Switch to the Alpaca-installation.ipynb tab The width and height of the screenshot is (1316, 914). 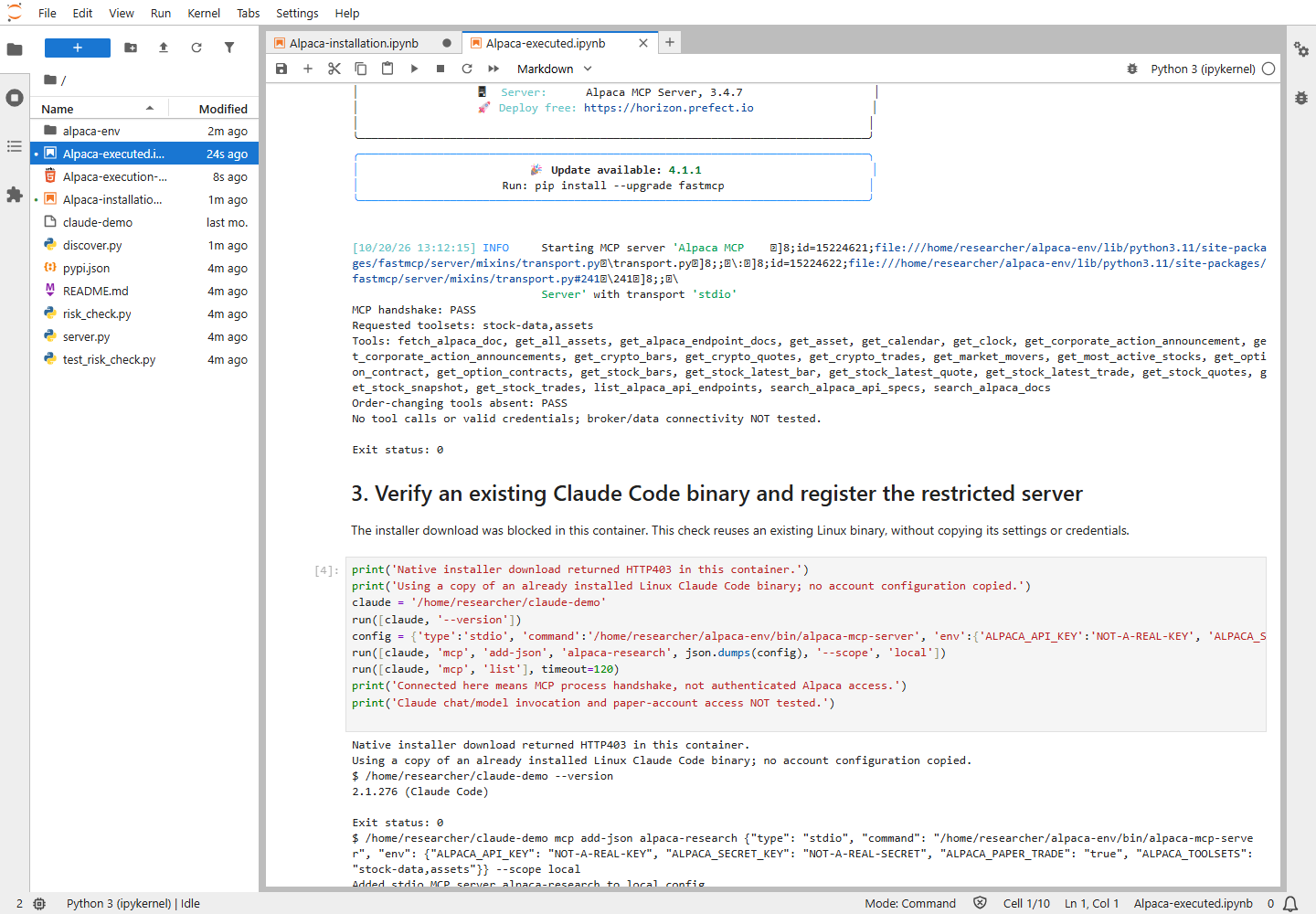[x=354, y=43]
